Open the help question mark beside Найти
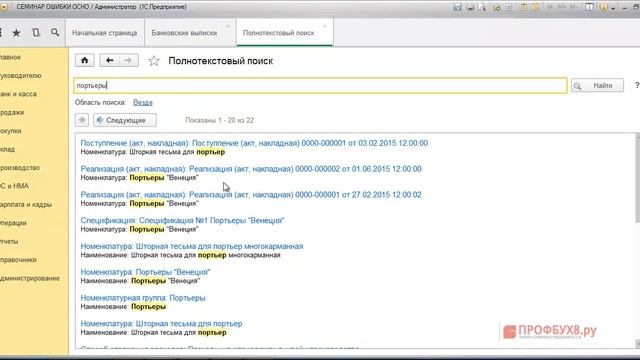The width and height of the screenshot is (640, 360). [x=636, y=85]
